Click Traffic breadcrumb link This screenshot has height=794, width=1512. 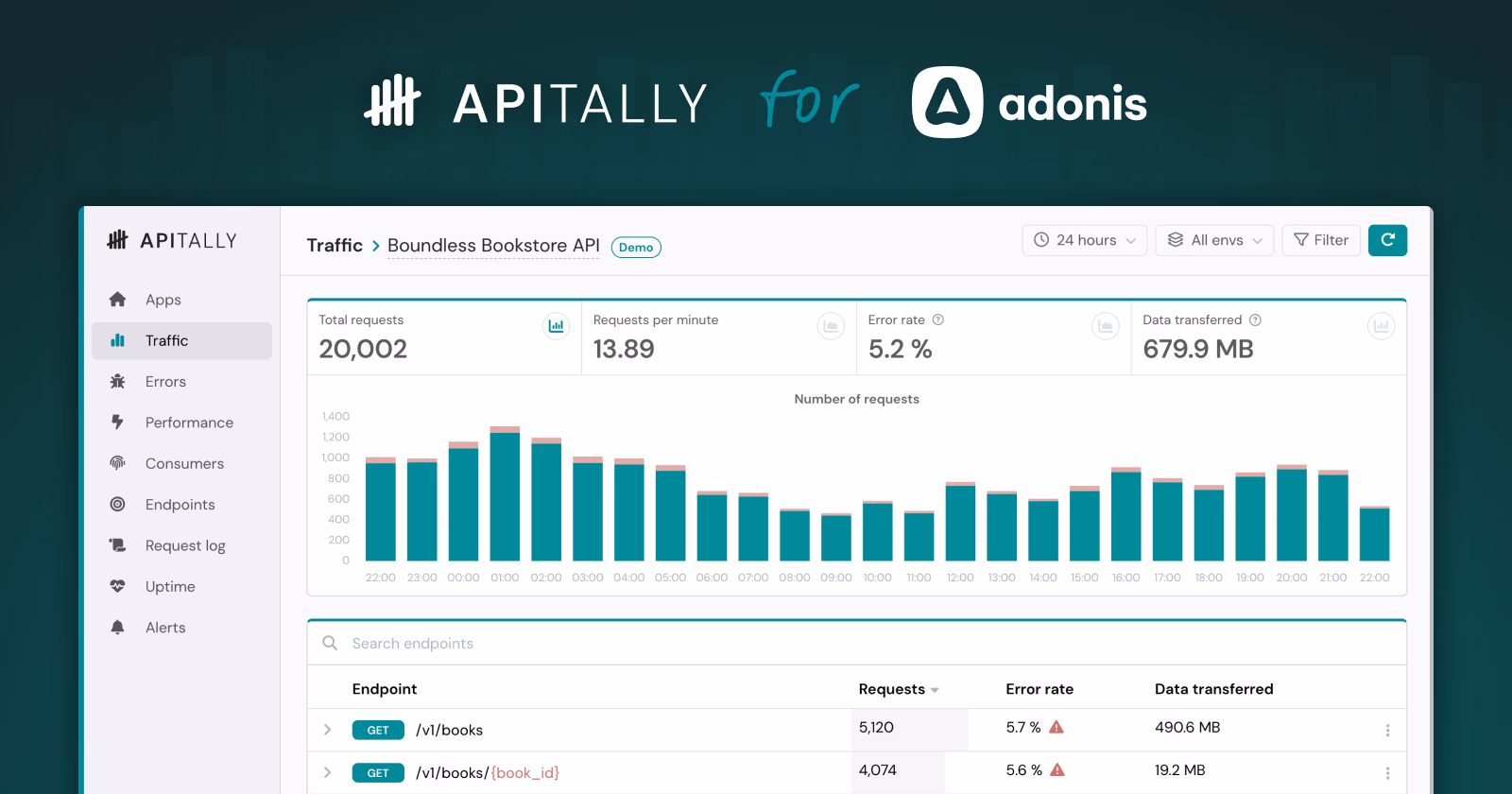click(335, 246)
